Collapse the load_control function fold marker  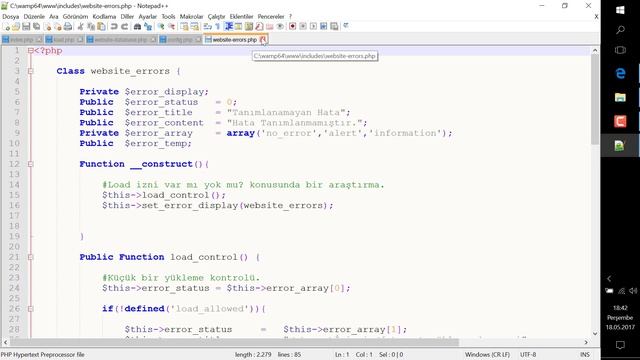[31, 257]
